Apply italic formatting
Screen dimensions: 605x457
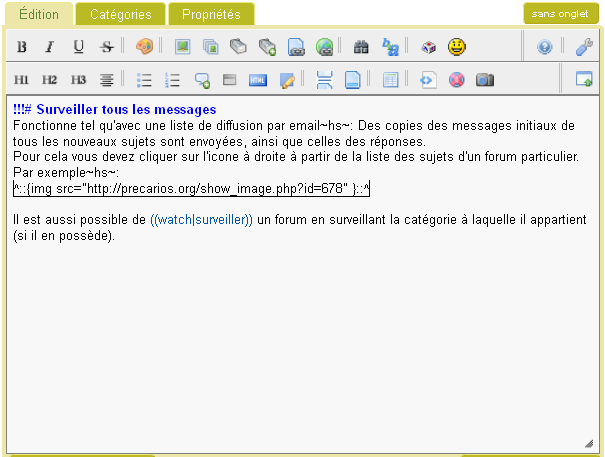point(49,47)
